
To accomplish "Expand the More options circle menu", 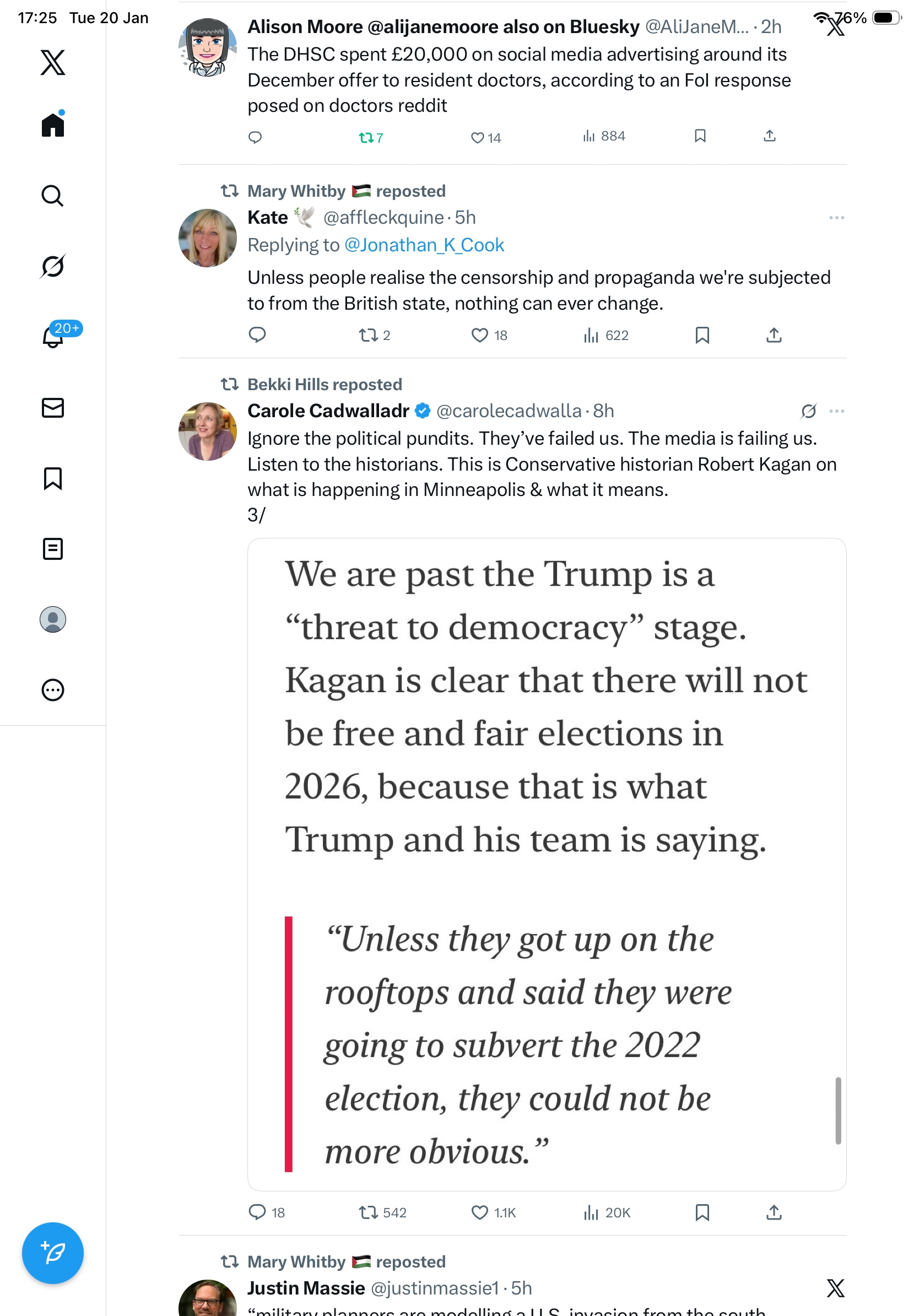I will 53,689.
